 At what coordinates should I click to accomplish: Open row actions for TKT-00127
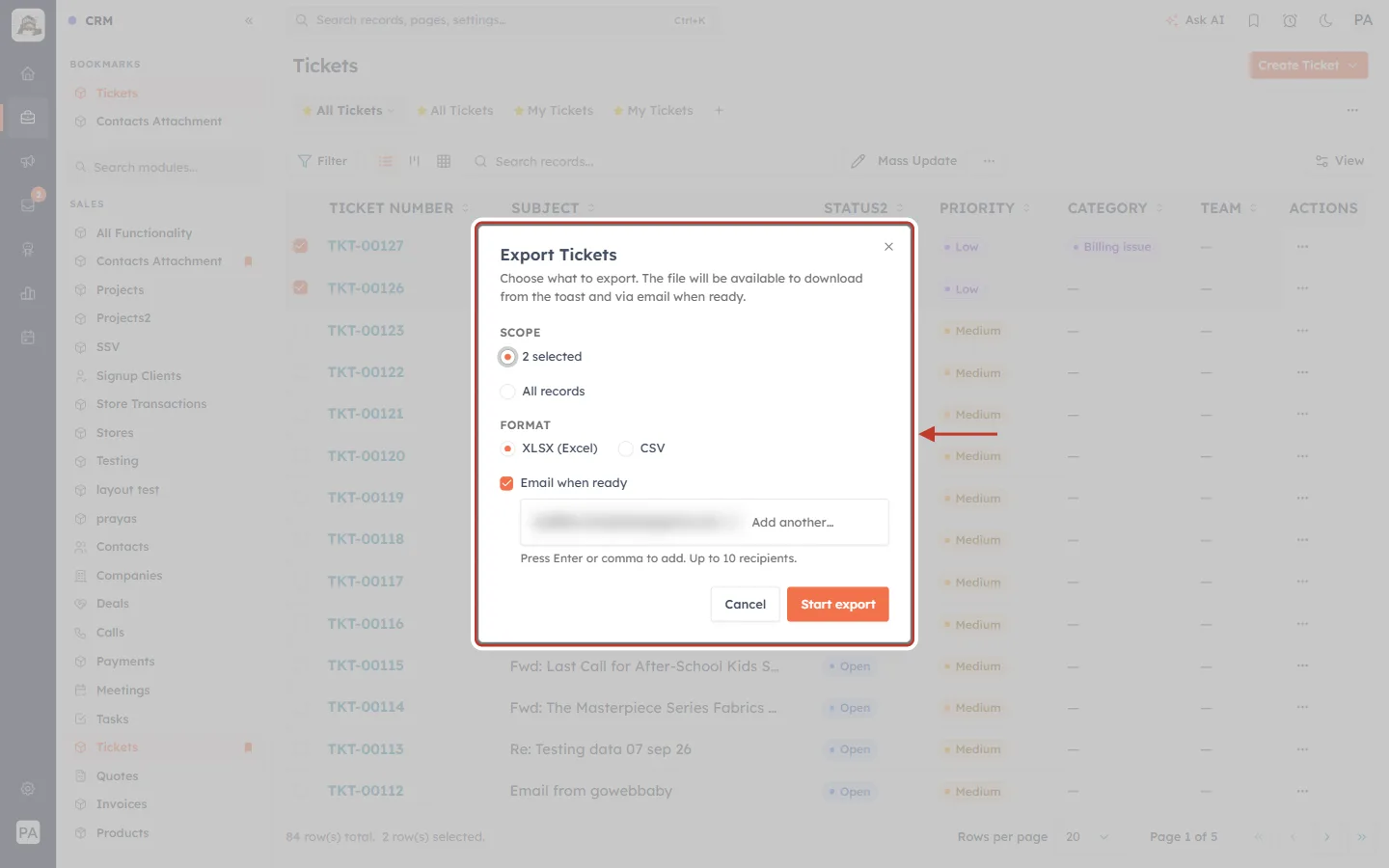(x=1303, y=247)
